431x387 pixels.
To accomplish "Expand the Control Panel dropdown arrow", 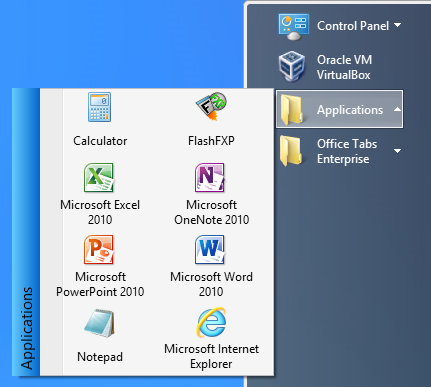I will pos(397,25).
